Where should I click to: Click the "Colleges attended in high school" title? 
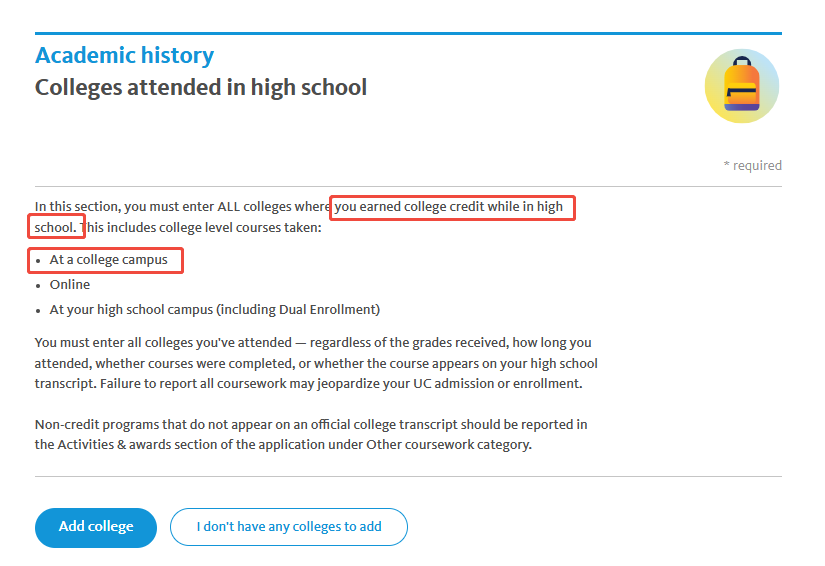pos(200,87)
